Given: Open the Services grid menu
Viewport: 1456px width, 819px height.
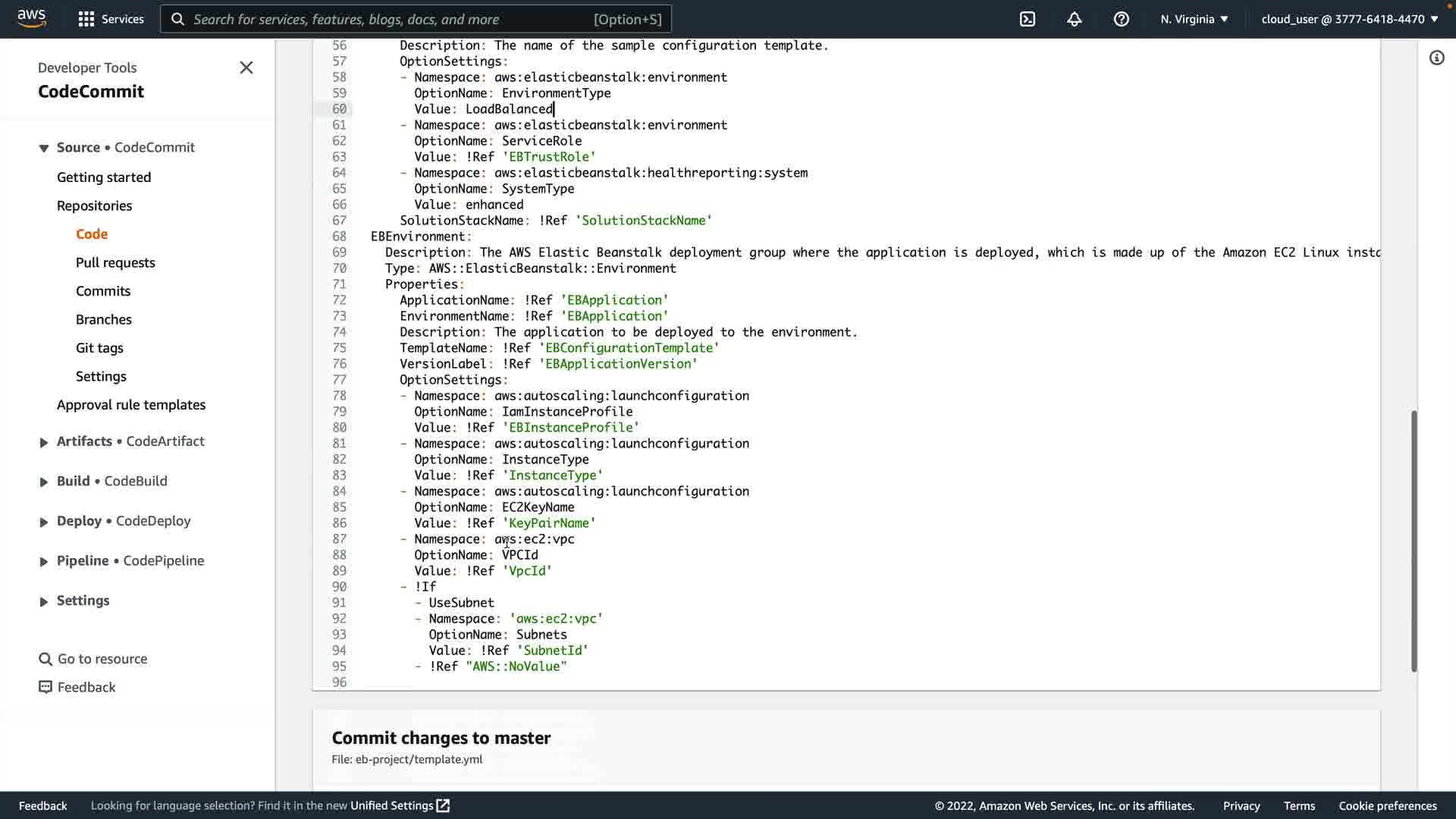Looking at the screenshot, I should 86,19.
